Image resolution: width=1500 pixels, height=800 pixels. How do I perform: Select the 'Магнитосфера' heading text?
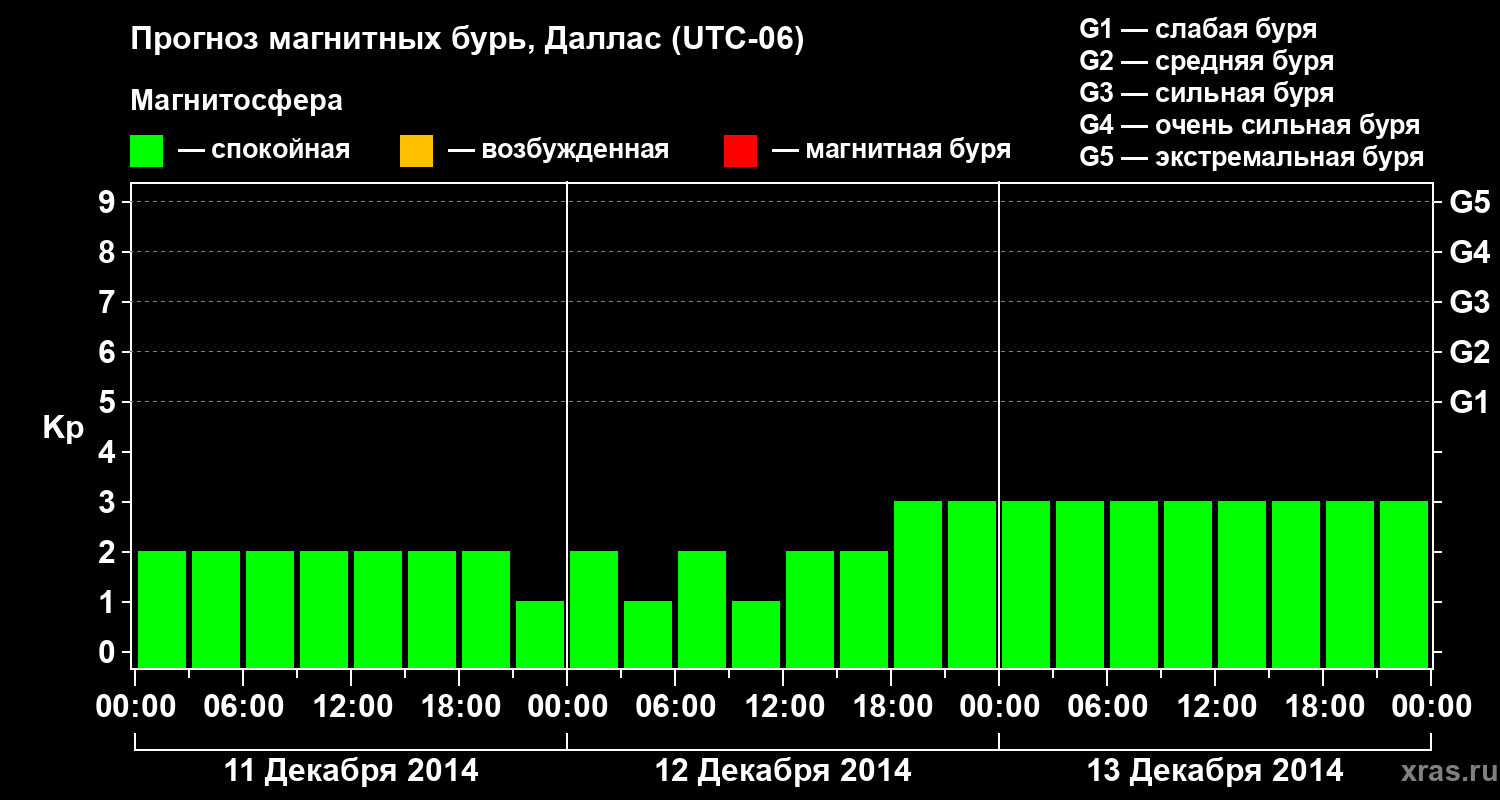click(237, 101)
